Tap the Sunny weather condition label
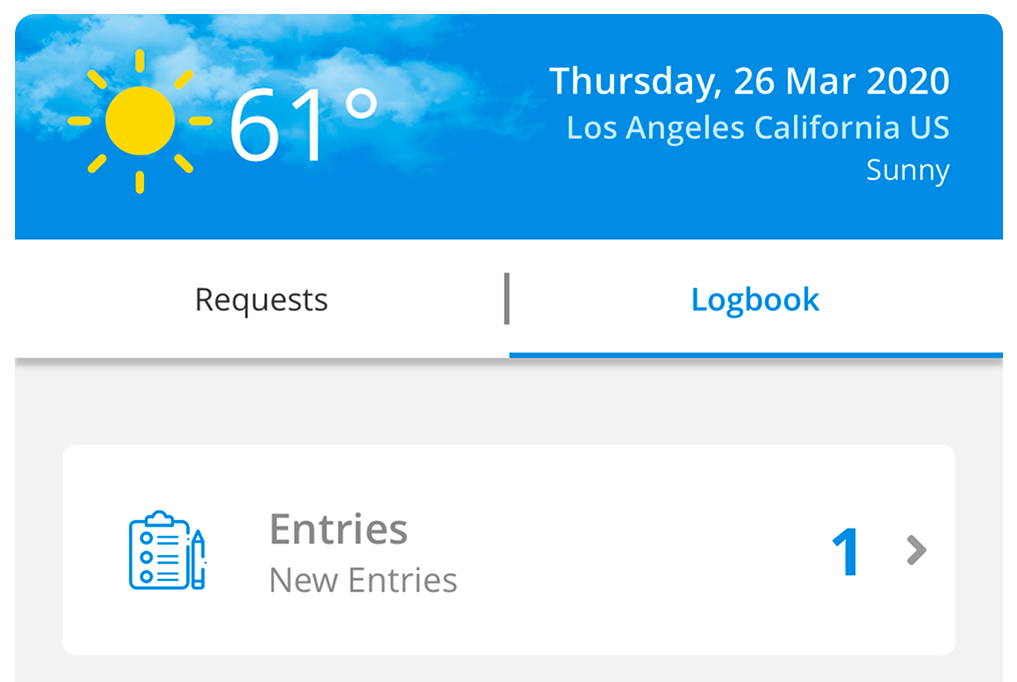 click(x=907, y=170)
